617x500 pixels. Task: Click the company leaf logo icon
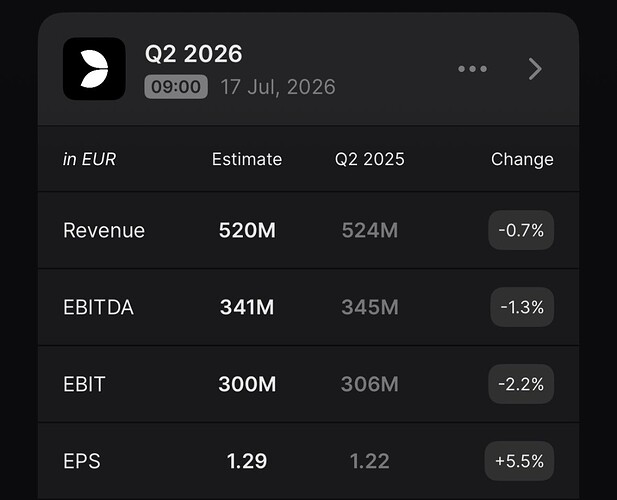coord(94,69)
